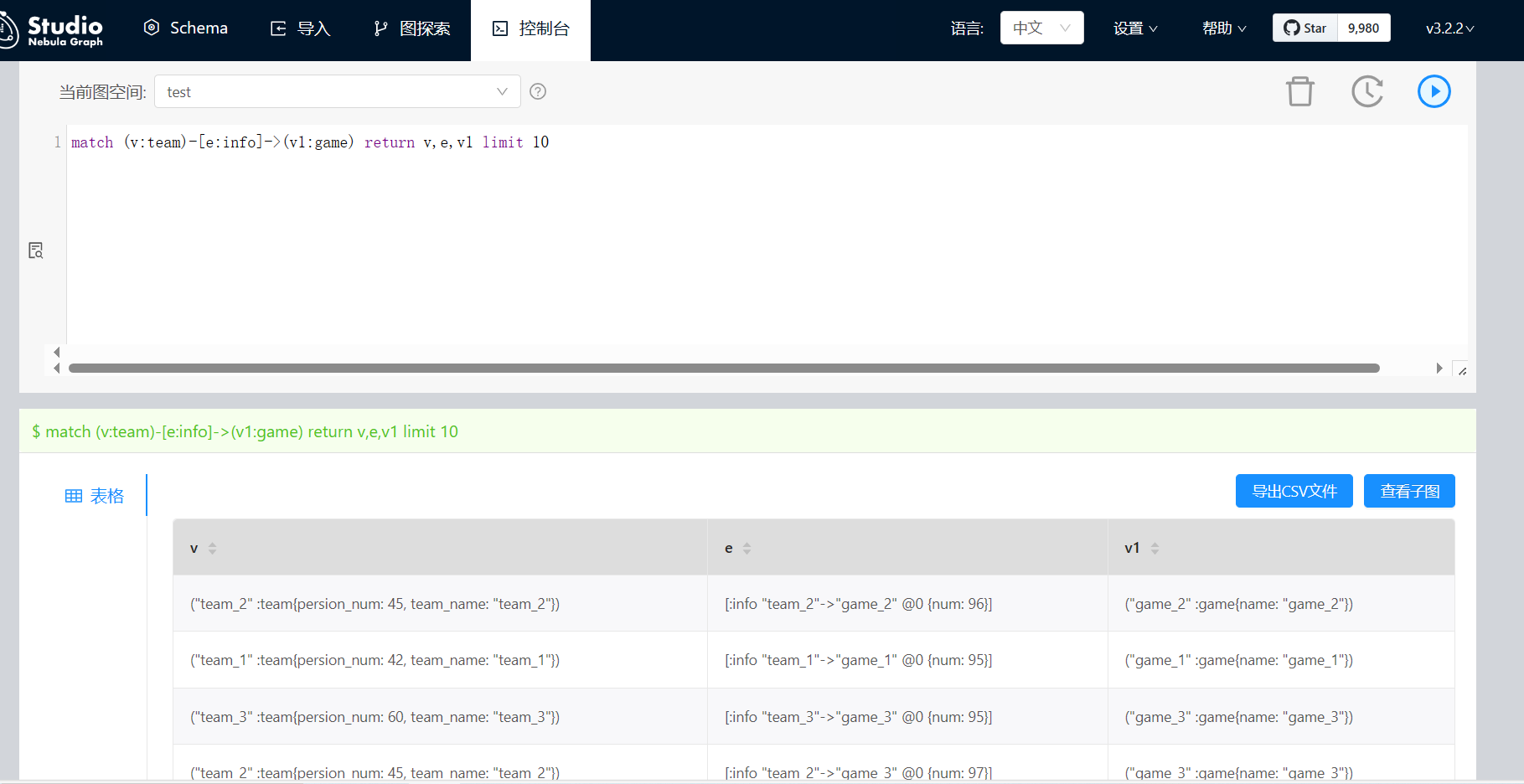
Task: Open the current graph space selector 'test'
Action: coord(338,91)
